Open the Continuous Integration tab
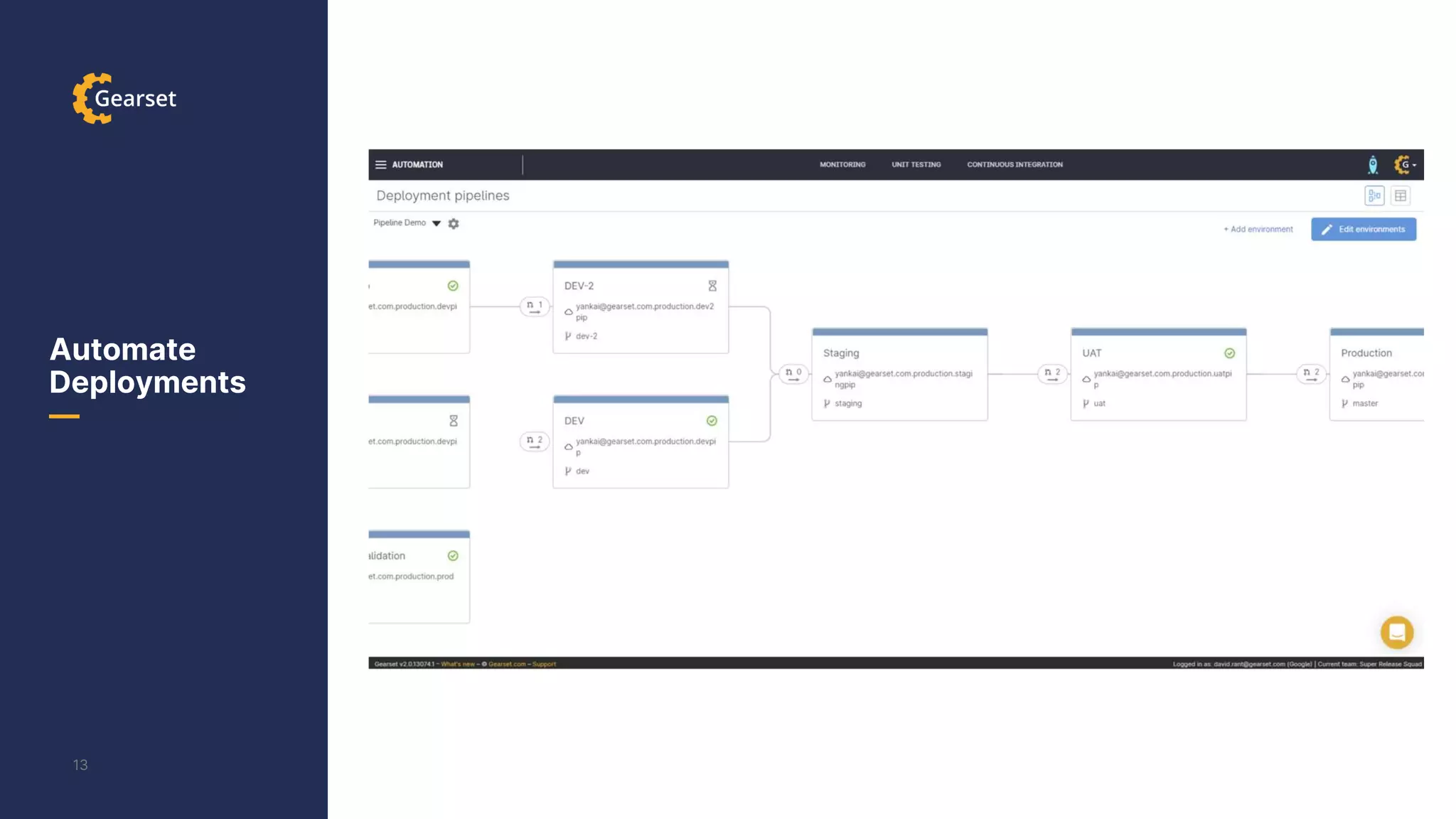This screenshot has width=1456, height=819. 1015,164
